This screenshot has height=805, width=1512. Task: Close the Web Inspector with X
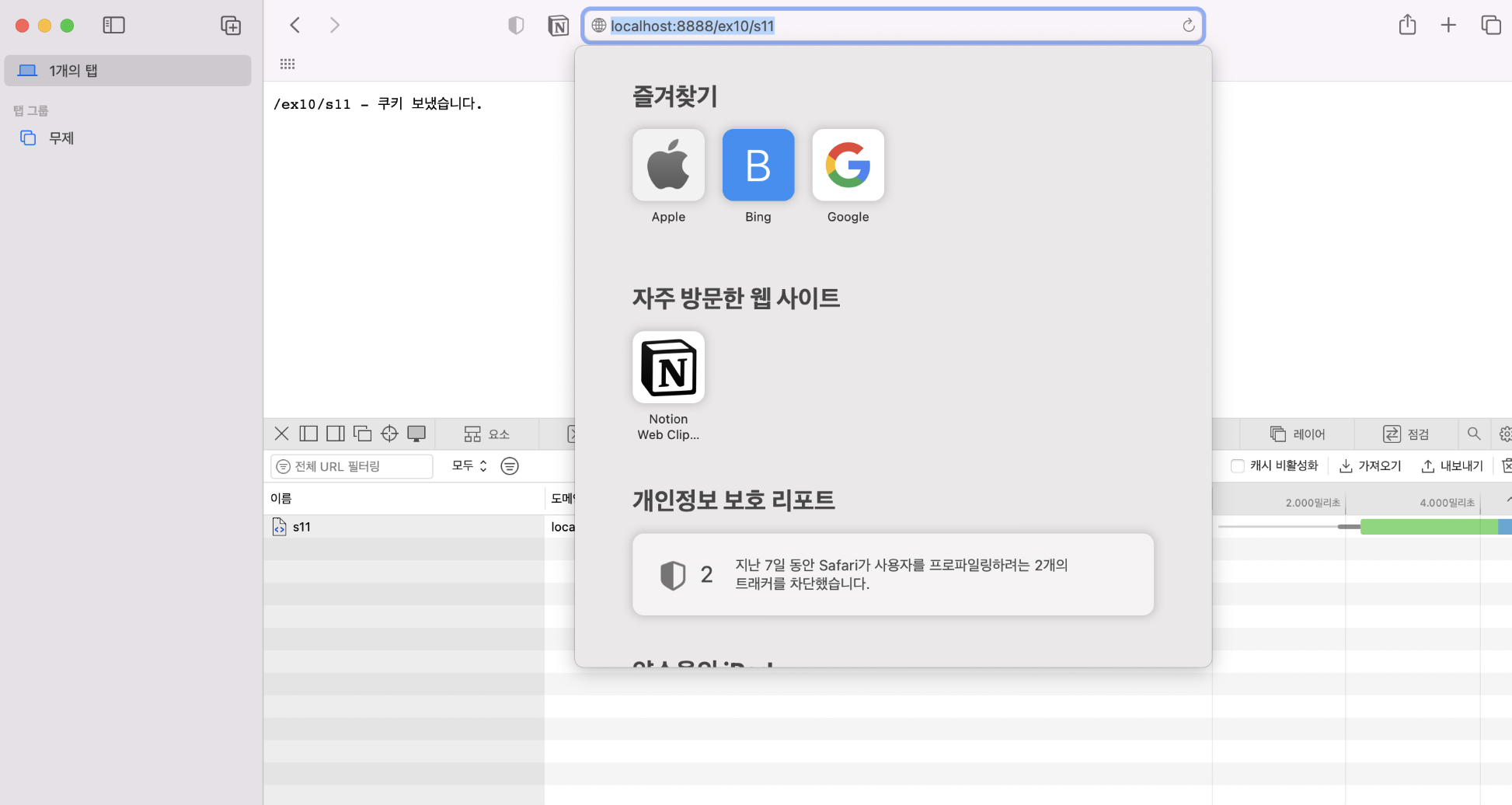pyautogui.click(x=281, y=434)
